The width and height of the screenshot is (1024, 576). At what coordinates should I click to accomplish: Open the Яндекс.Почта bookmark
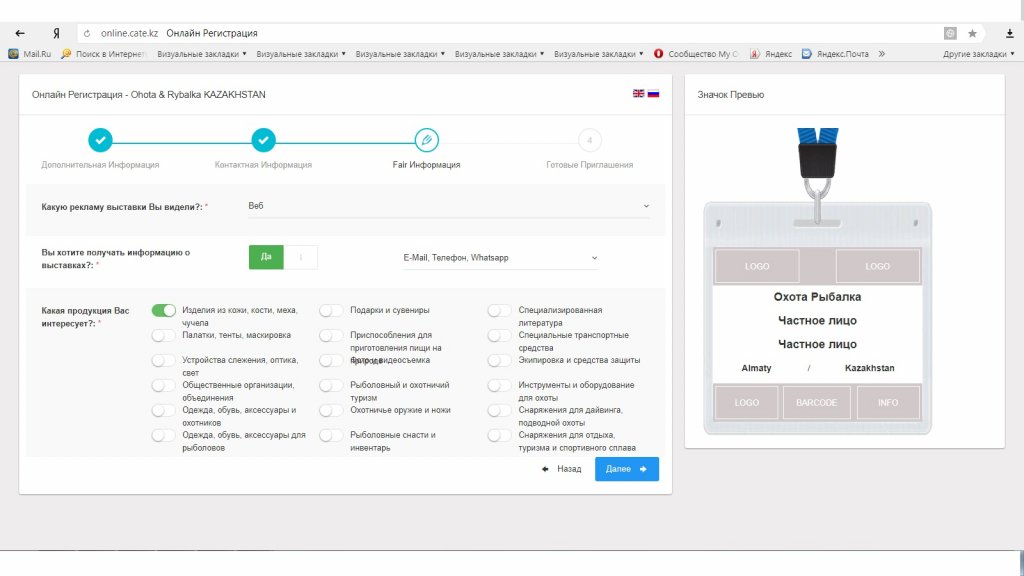835,54
